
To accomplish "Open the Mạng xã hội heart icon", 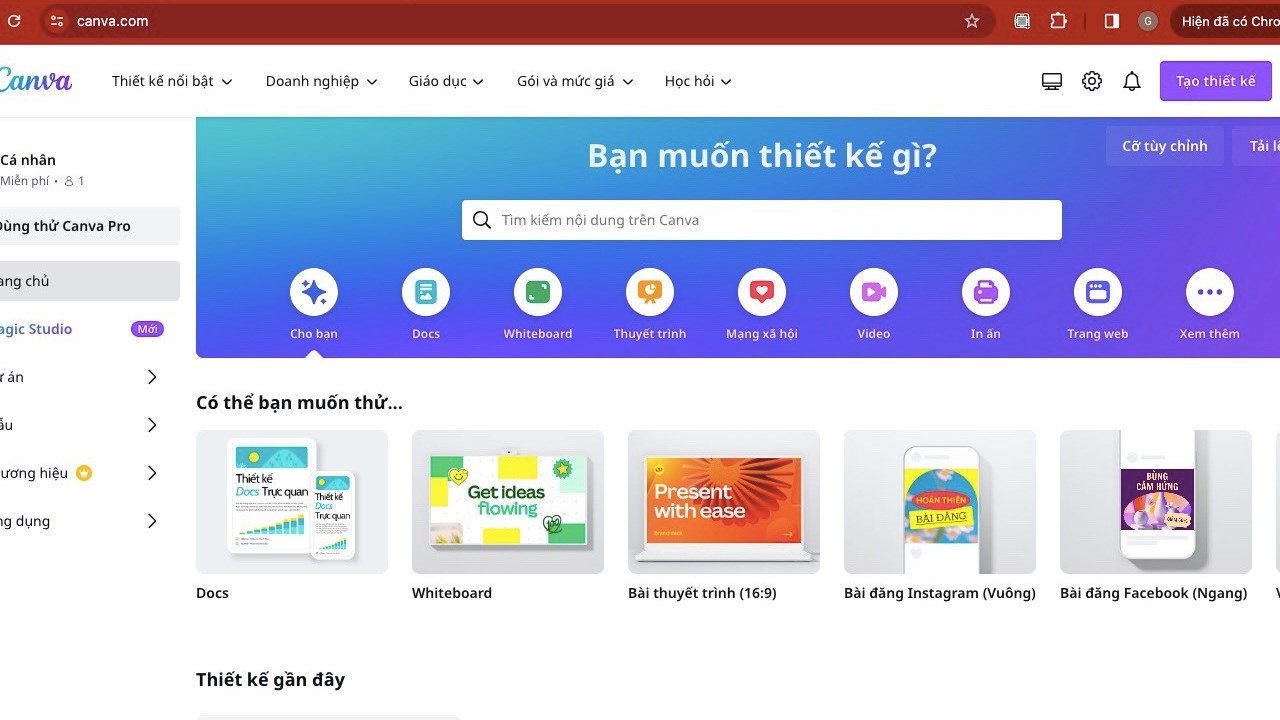I will tap(762, 292).
